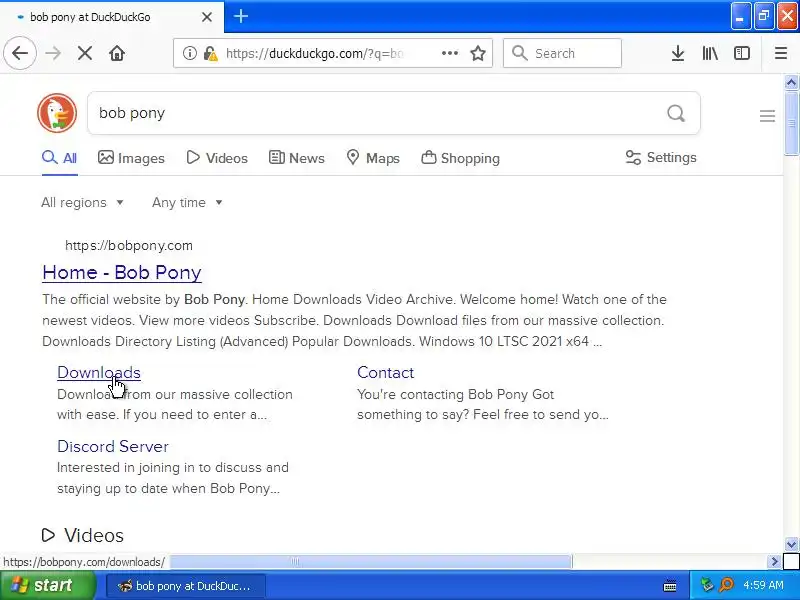This screenshot has height=600, width=800.
Task: Stop loading the page with X button
Action: click(x=85, y=53)
